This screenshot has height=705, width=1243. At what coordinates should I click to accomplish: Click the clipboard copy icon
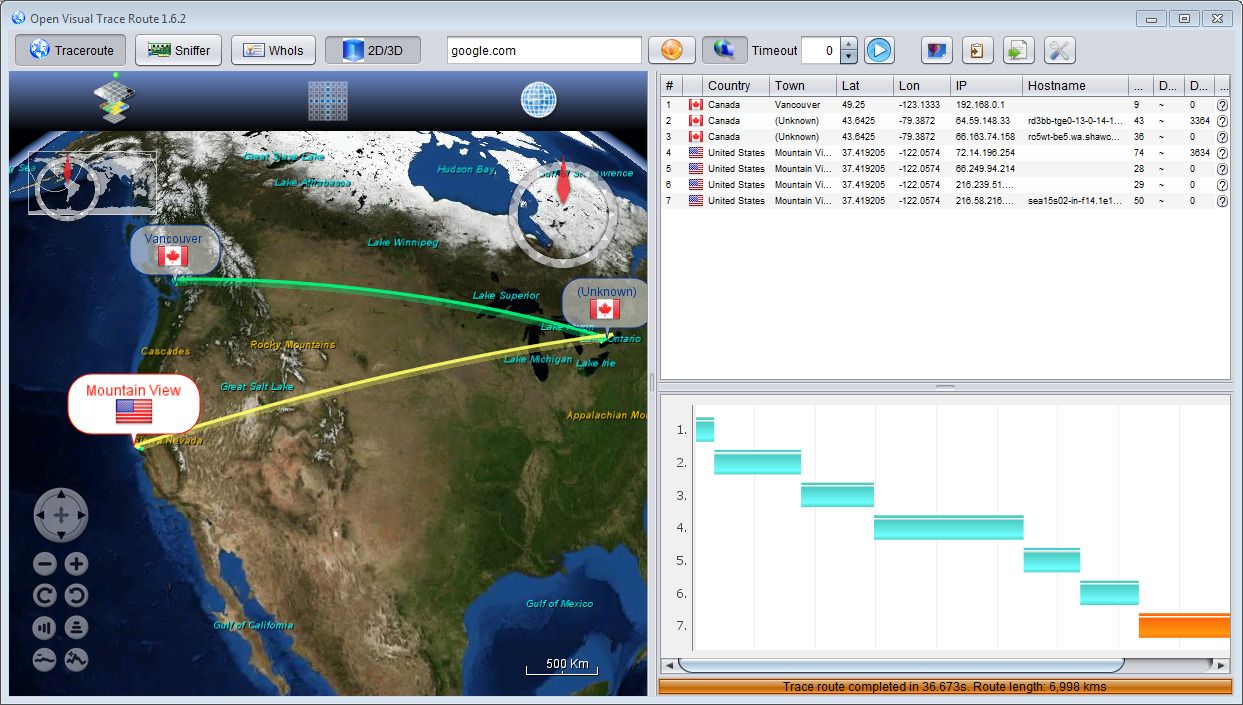click(x=977, y=49)
